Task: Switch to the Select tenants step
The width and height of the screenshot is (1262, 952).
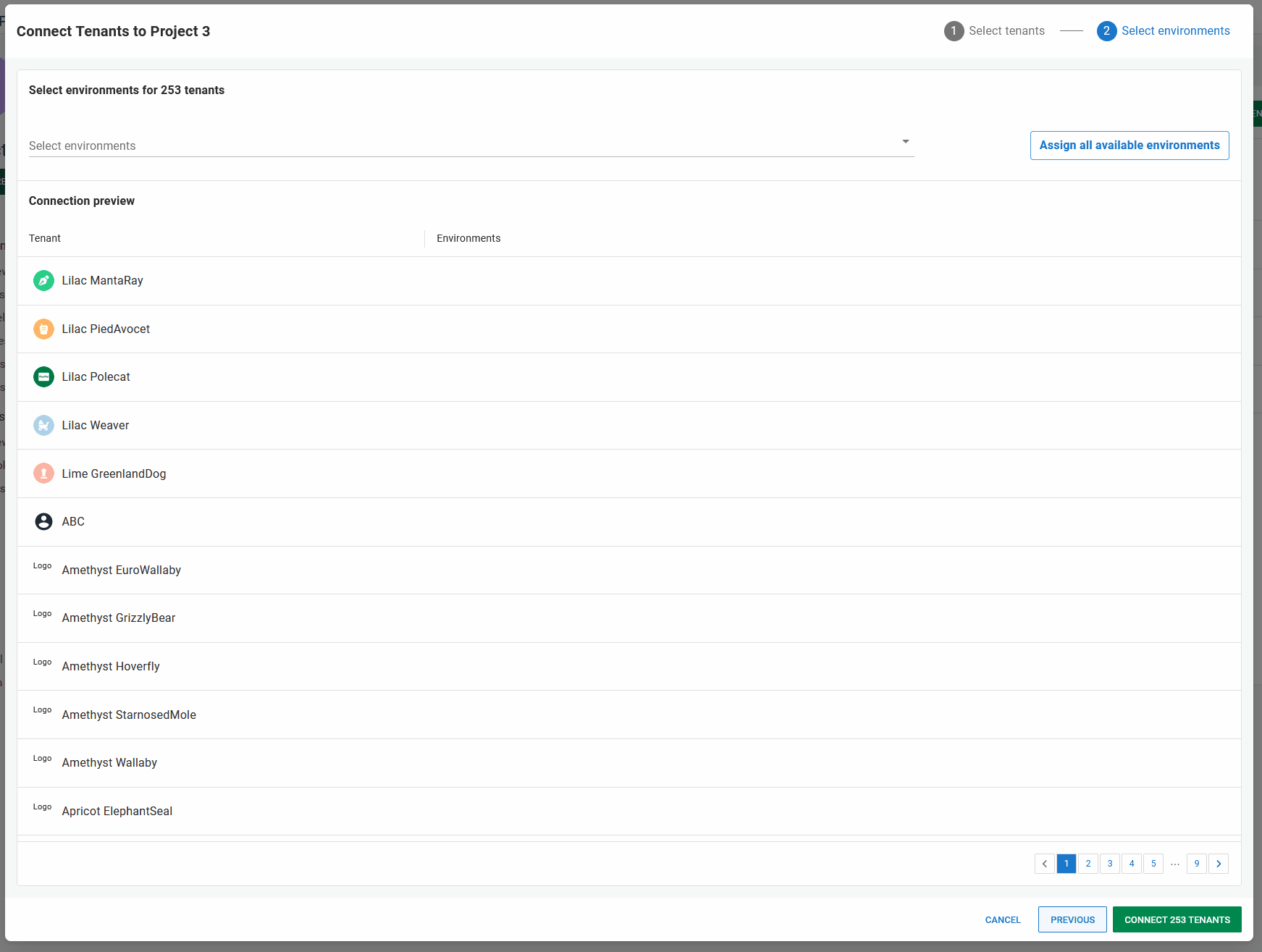Action: [x=1006, y=30]
